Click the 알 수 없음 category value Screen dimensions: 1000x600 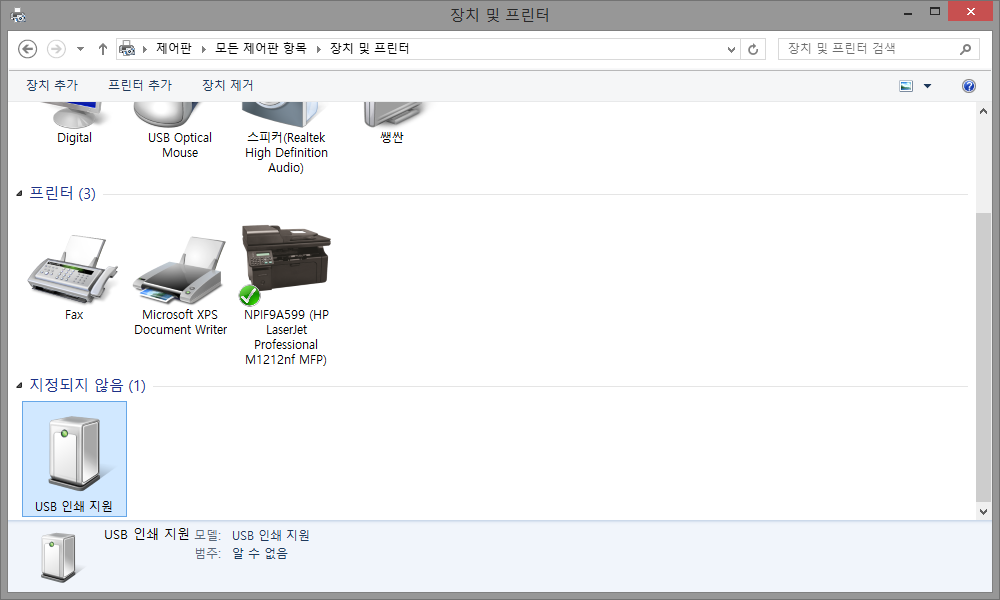click(x=260, y=553)
